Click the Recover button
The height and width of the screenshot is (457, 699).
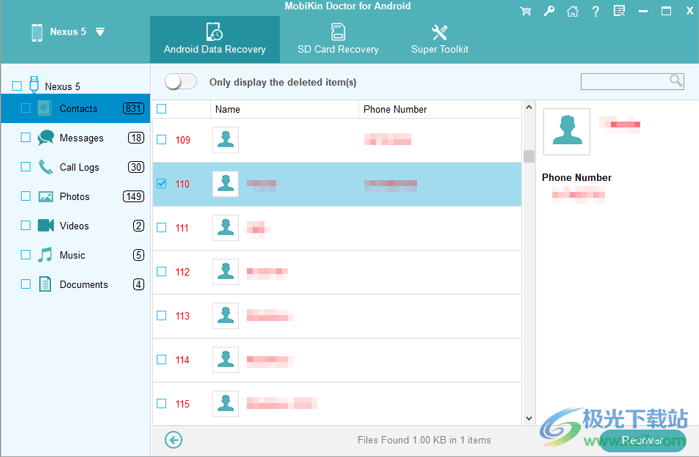tap(642, 441)
